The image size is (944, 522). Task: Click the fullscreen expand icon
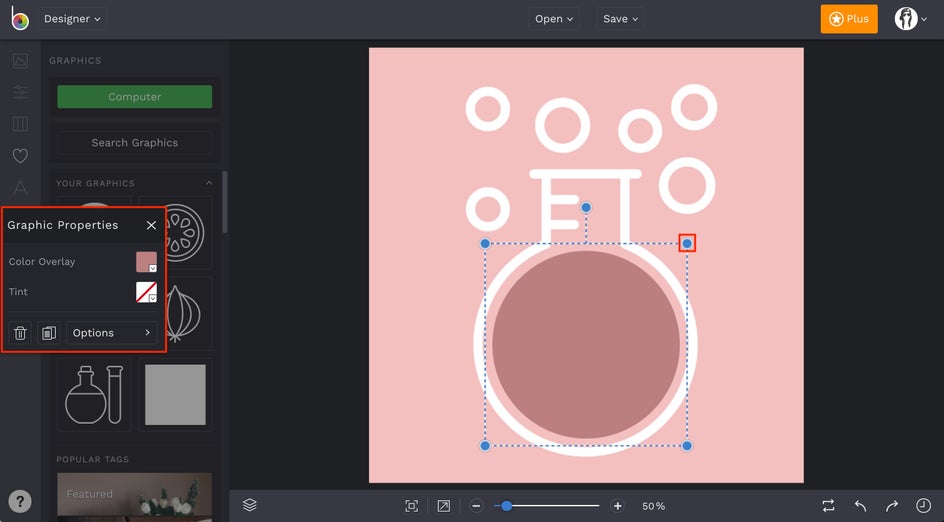[x=443, y=506]
